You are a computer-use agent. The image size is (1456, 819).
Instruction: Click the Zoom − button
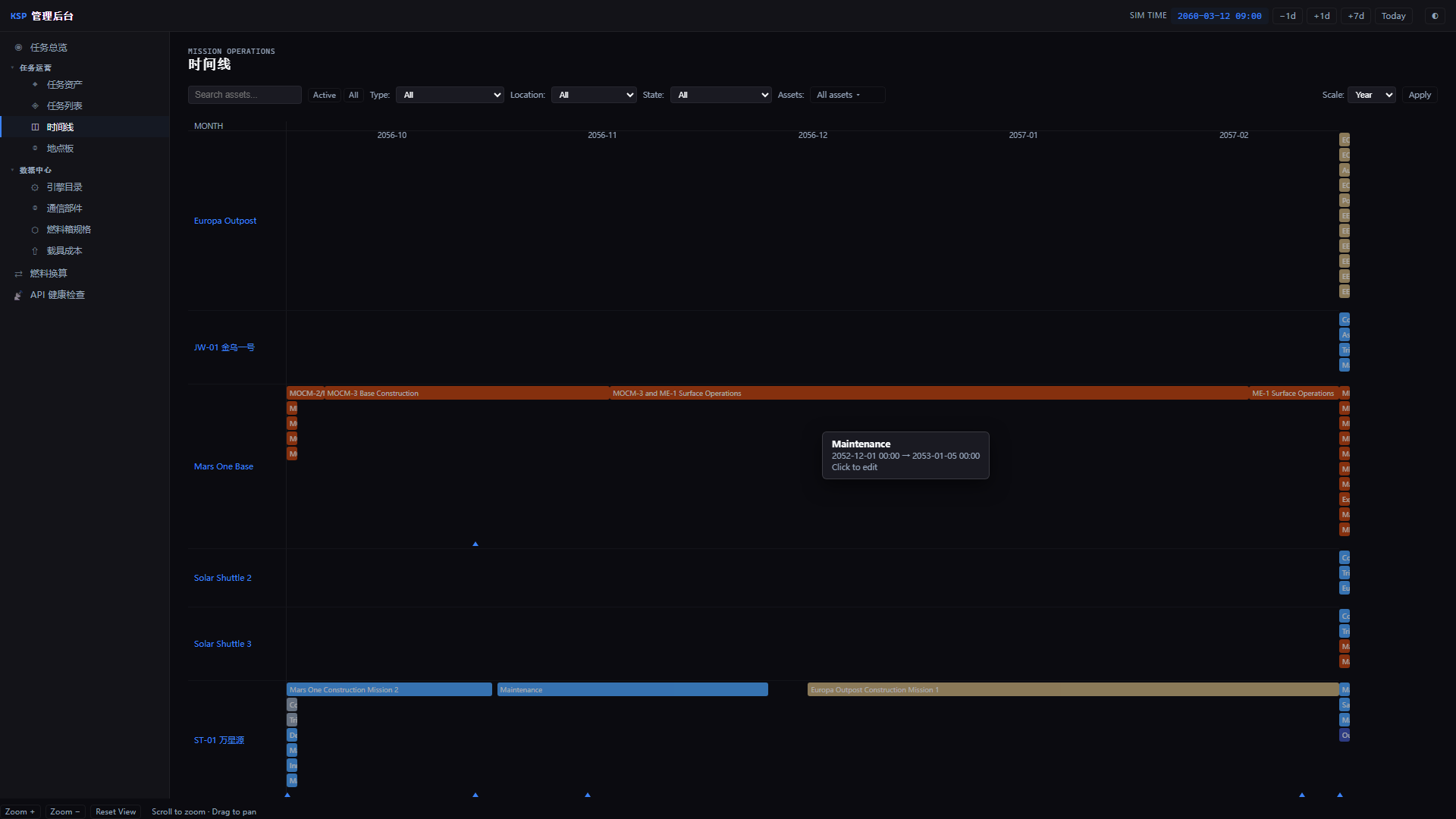coord(65,811)
